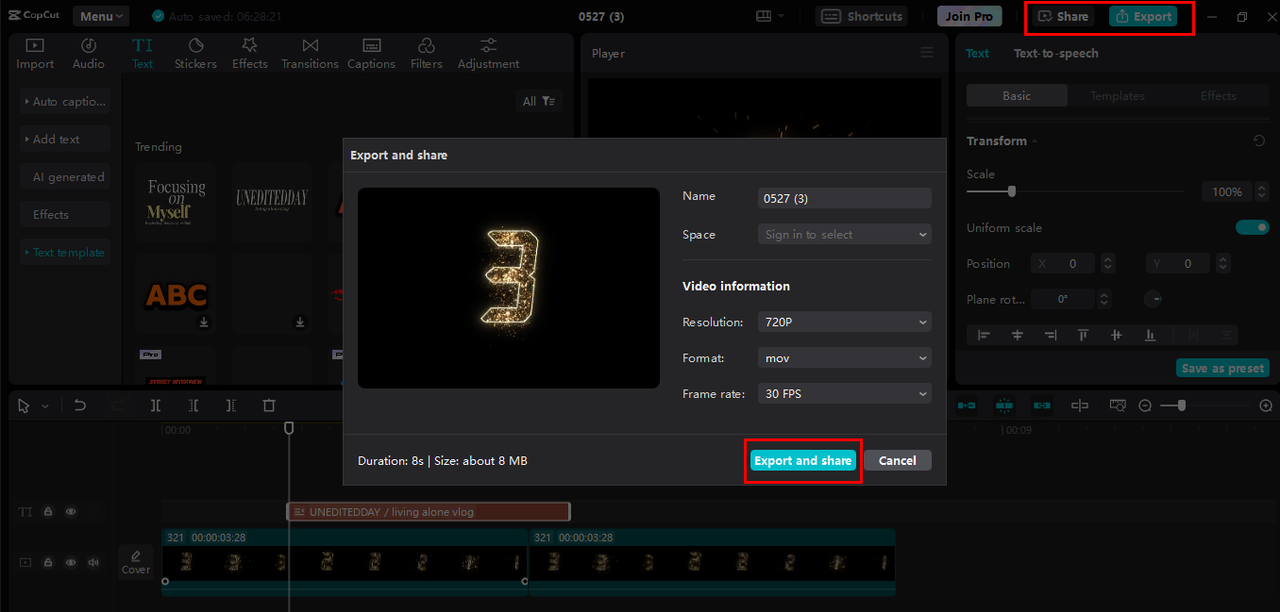Click the Scale slider handle

[1012, 191]
